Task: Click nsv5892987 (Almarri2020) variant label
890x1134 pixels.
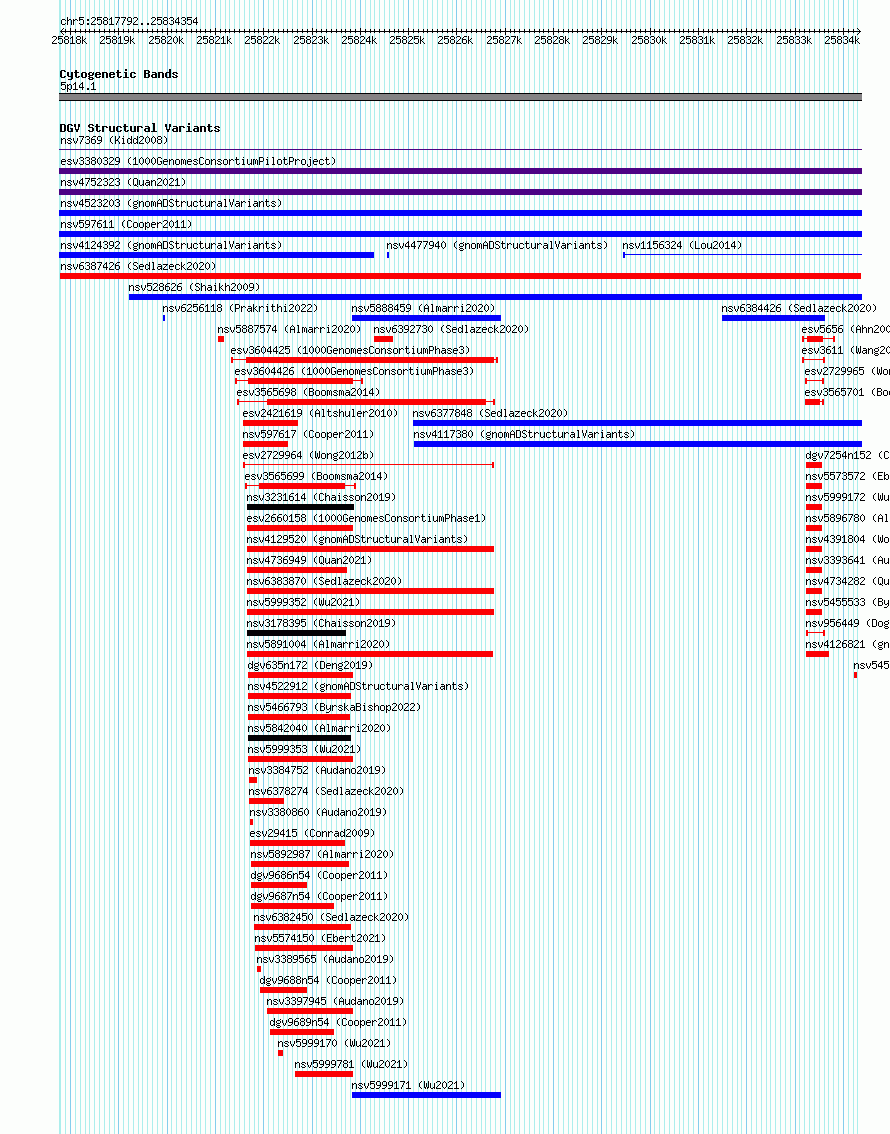Action: [322, 853]
